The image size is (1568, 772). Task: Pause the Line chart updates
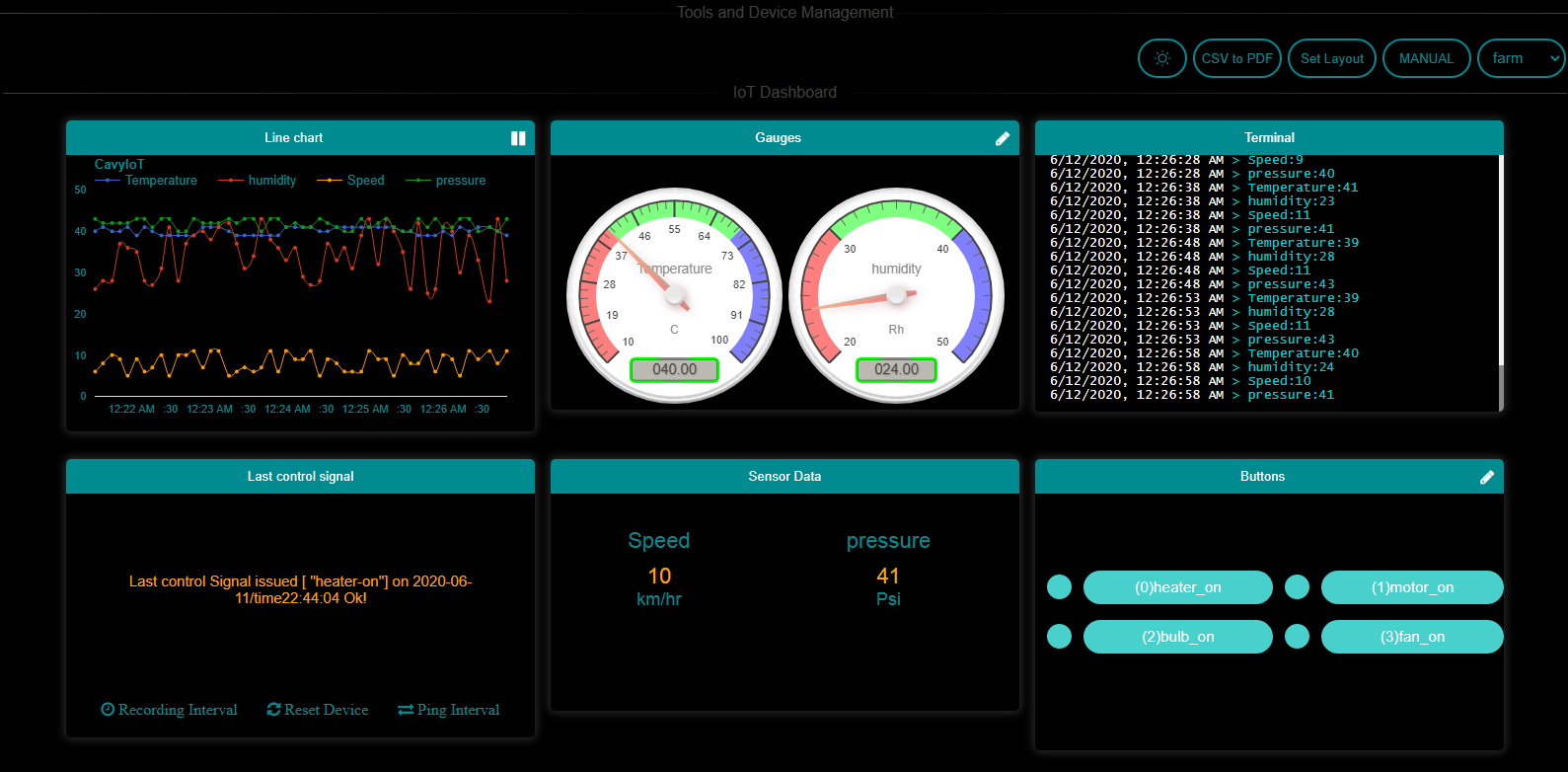click(x=518, y=138)
